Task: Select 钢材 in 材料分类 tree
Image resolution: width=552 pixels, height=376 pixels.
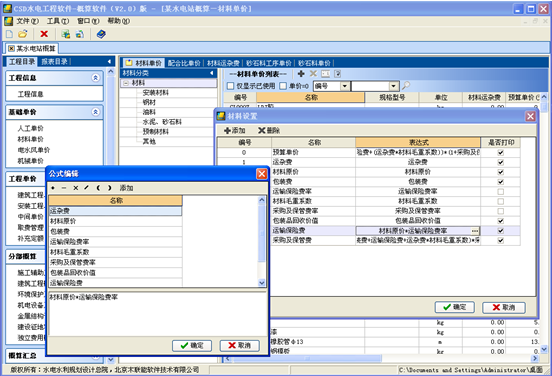Action: [x=149, y=102]
